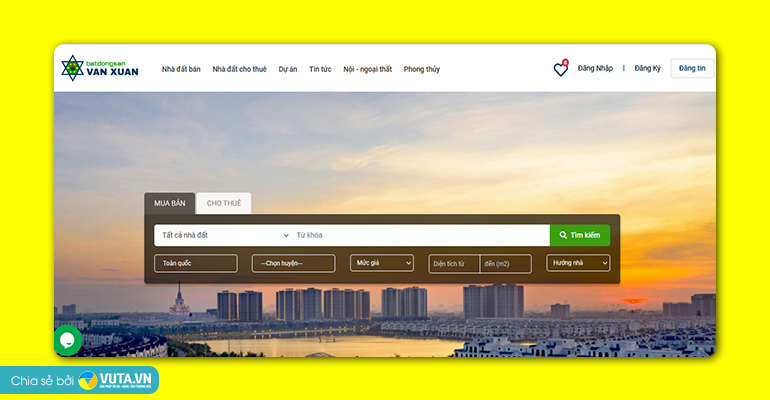
Task: Expand the Mức giá dropdown
Action: (x=382, y=263)
